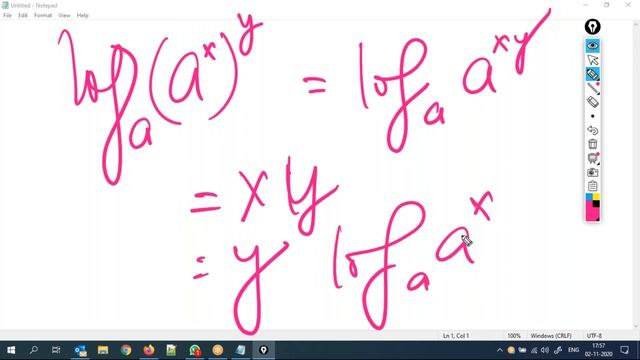Open the File menu in Notepad
640x360 pixels.
coord(7,16)
